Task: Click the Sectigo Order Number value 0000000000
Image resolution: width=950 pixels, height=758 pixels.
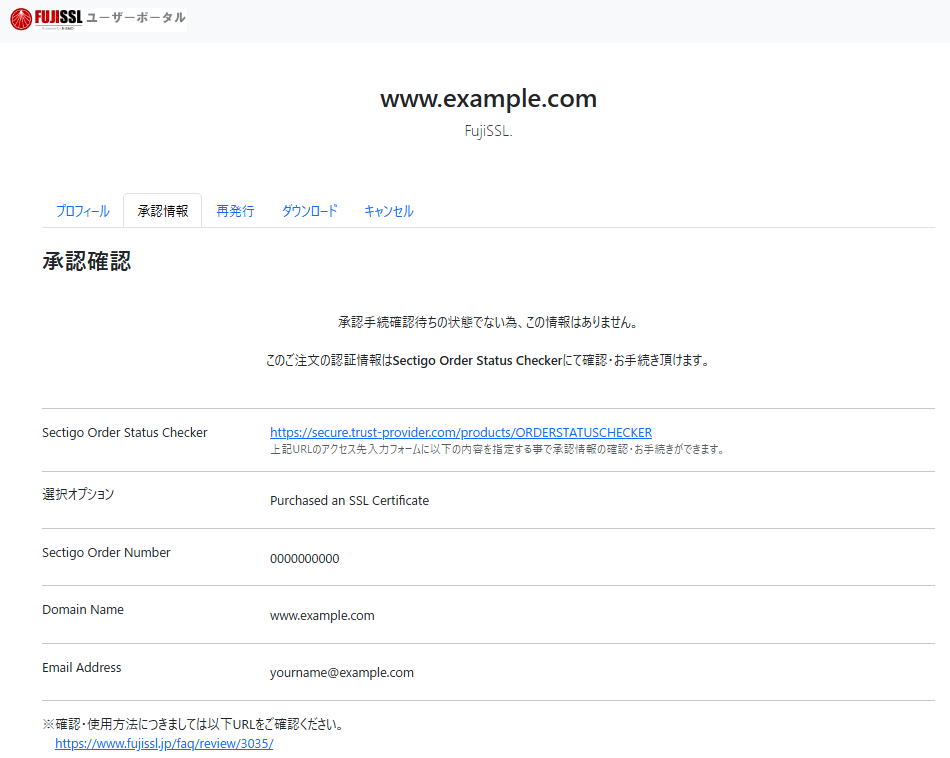Action: [303, 558]
